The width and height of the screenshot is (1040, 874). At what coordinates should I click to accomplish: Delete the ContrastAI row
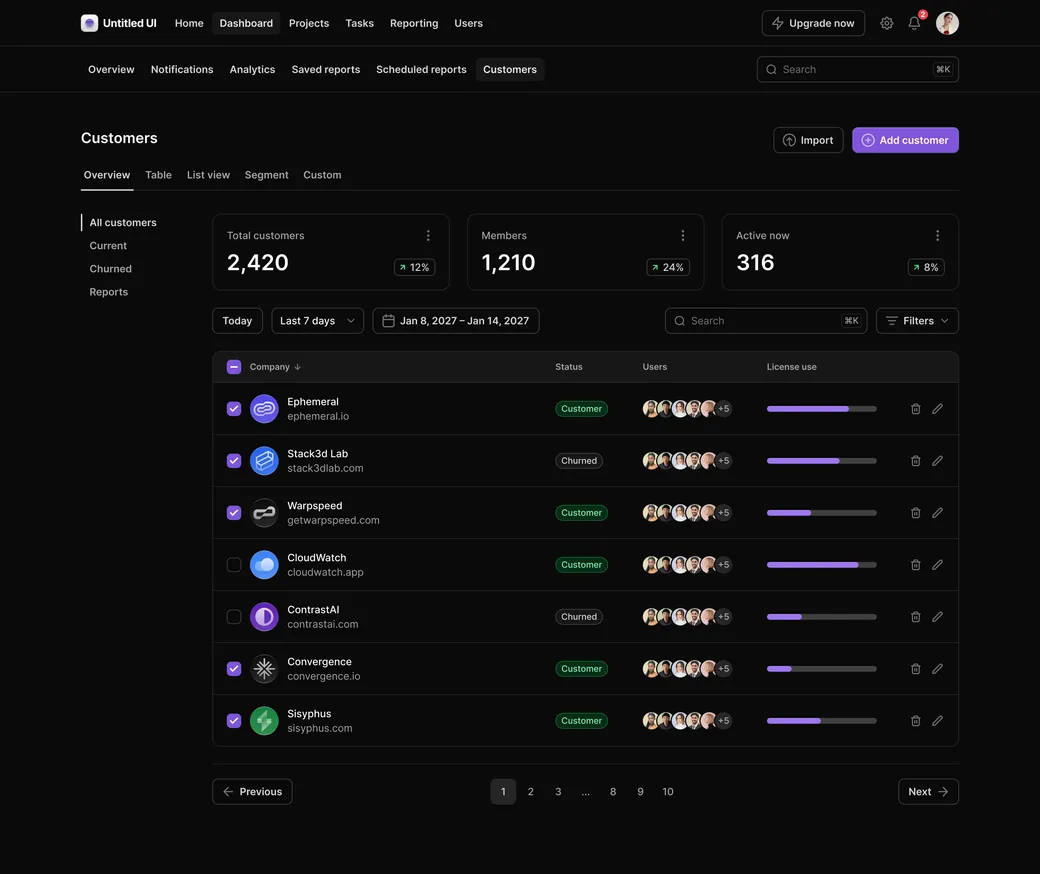915,617
